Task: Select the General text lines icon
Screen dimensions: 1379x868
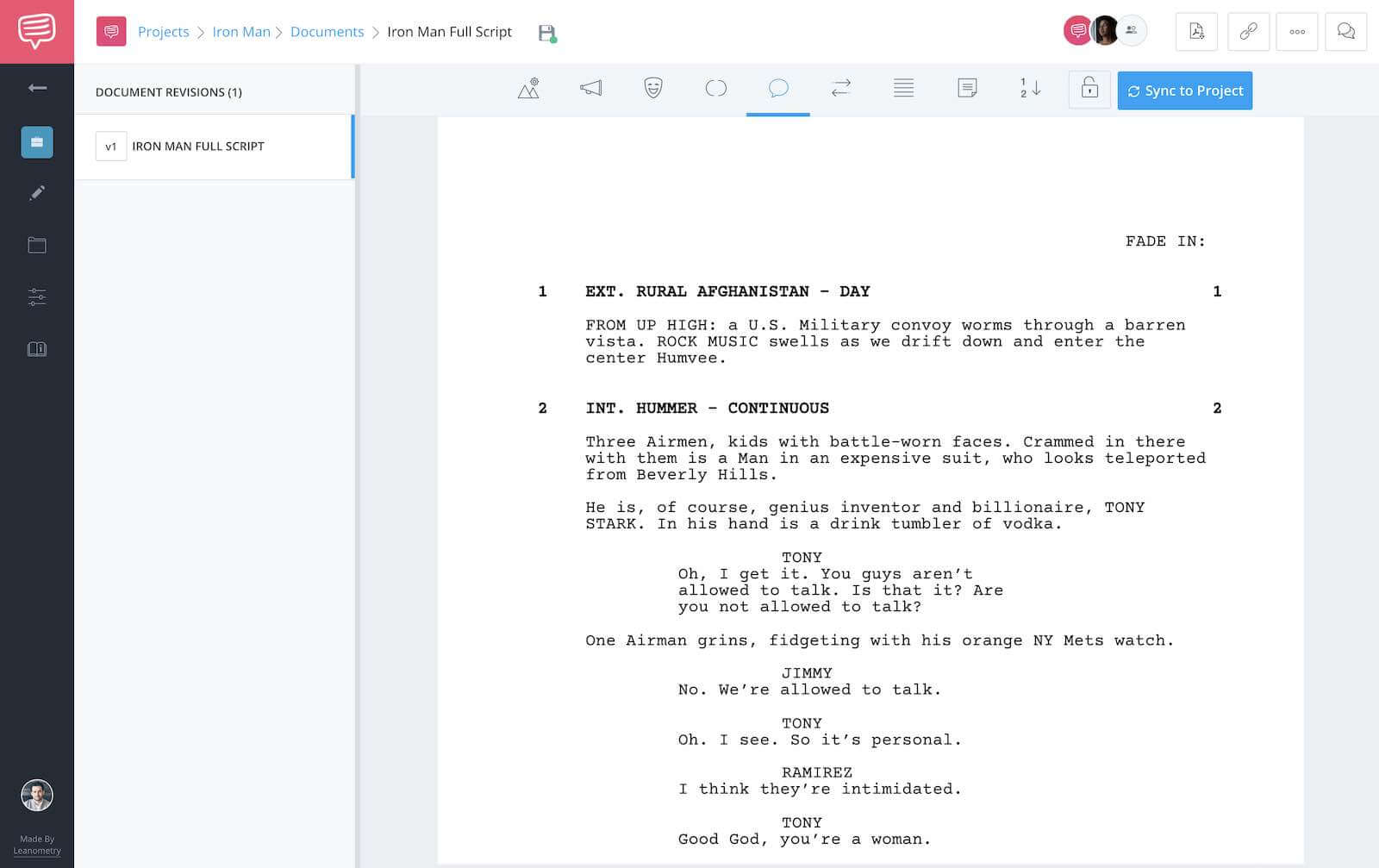Action: pos(904,88)
